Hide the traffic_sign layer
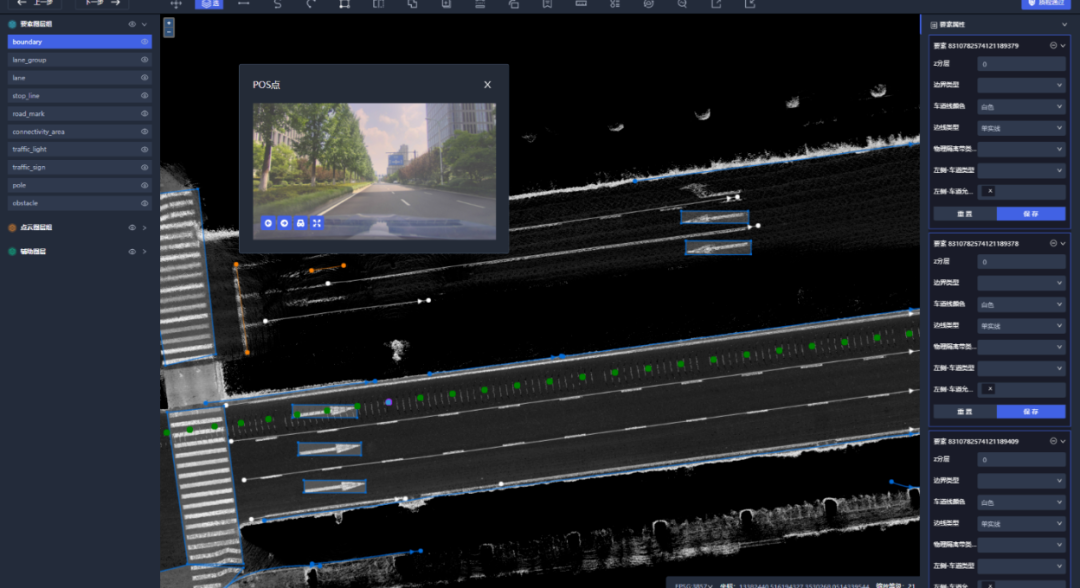Image resolution: width=1080 pixels, height=588 pixels. (145, 167)
